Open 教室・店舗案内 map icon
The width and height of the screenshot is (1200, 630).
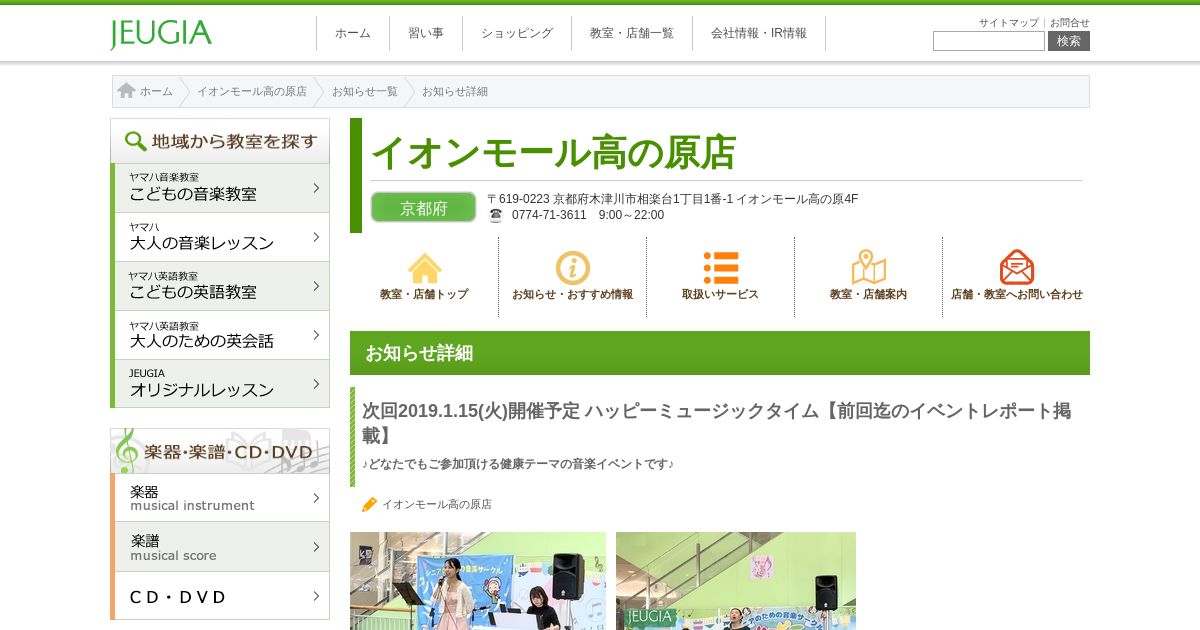[x=868, y=267]
